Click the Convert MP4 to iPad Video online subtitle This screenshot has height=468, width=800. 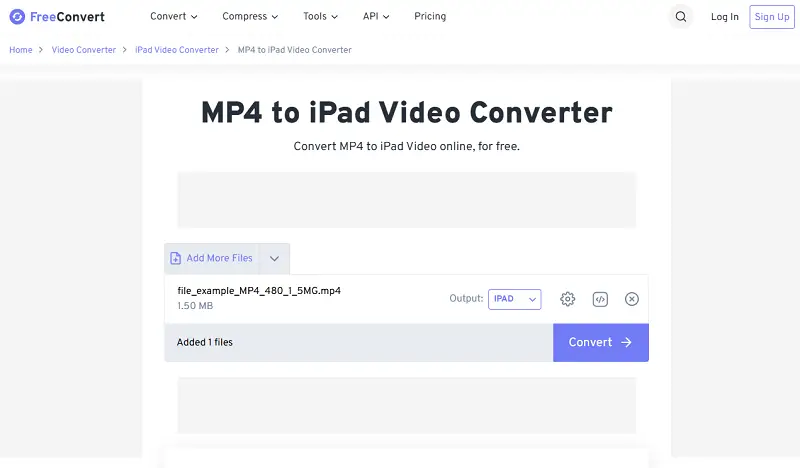click(x=407, y=146)
